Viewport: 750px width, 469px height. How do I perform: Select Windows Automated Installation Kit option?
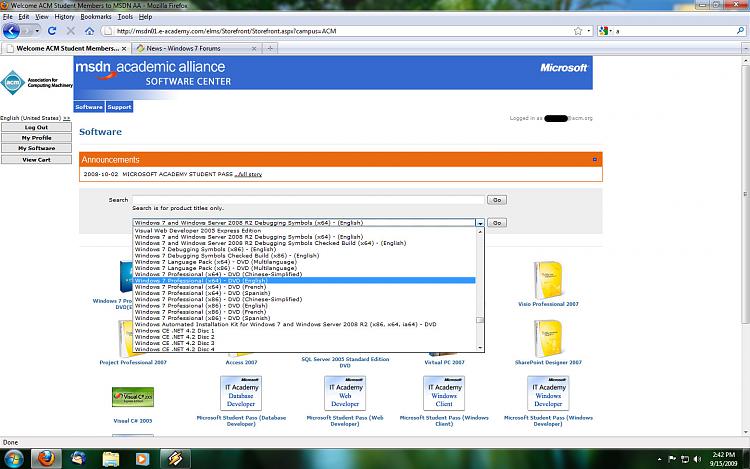coord(304,324)
